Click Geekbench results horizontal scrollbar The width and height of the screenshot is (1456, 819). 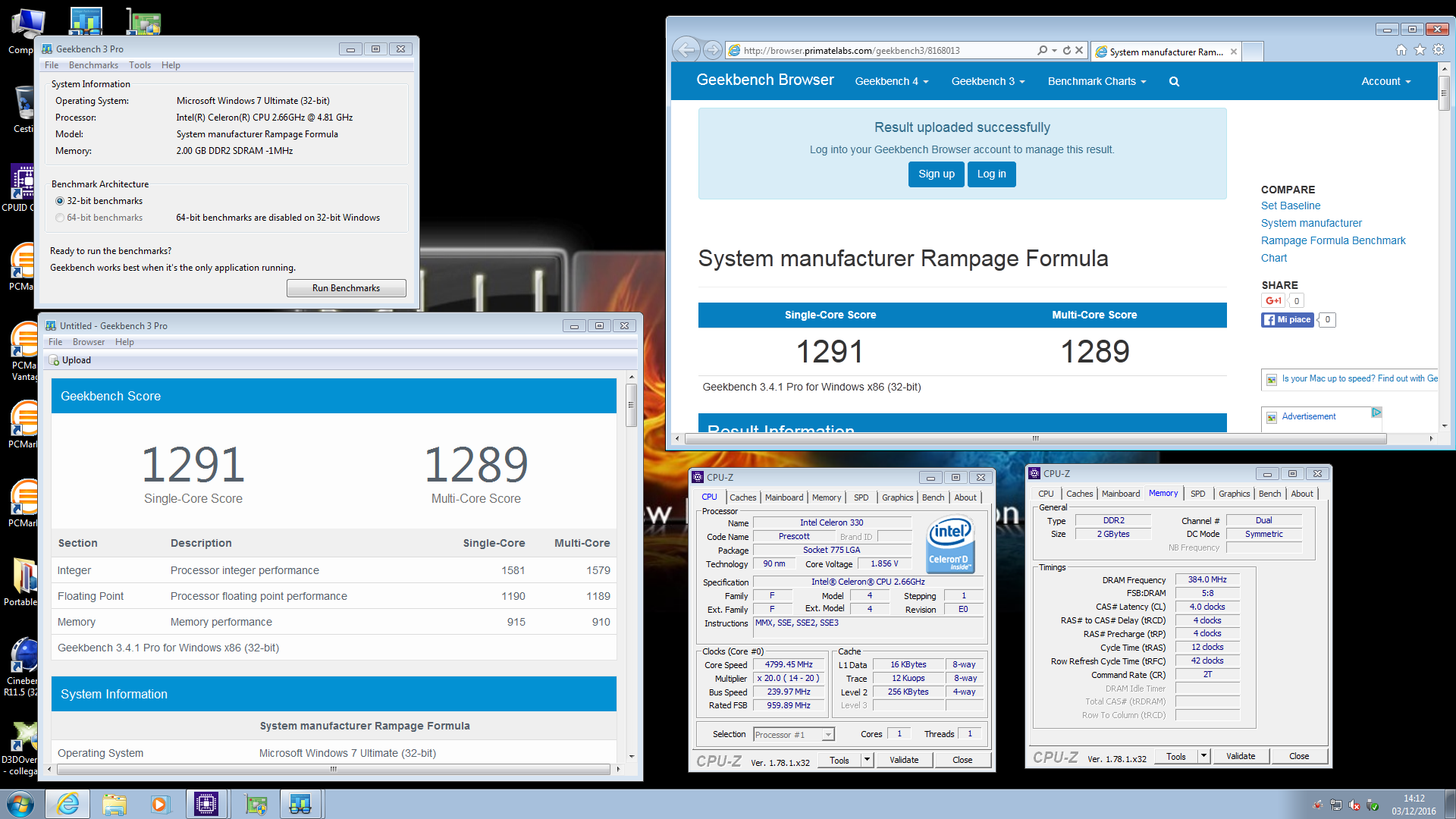pyautogui.click(x=333, y=769)
